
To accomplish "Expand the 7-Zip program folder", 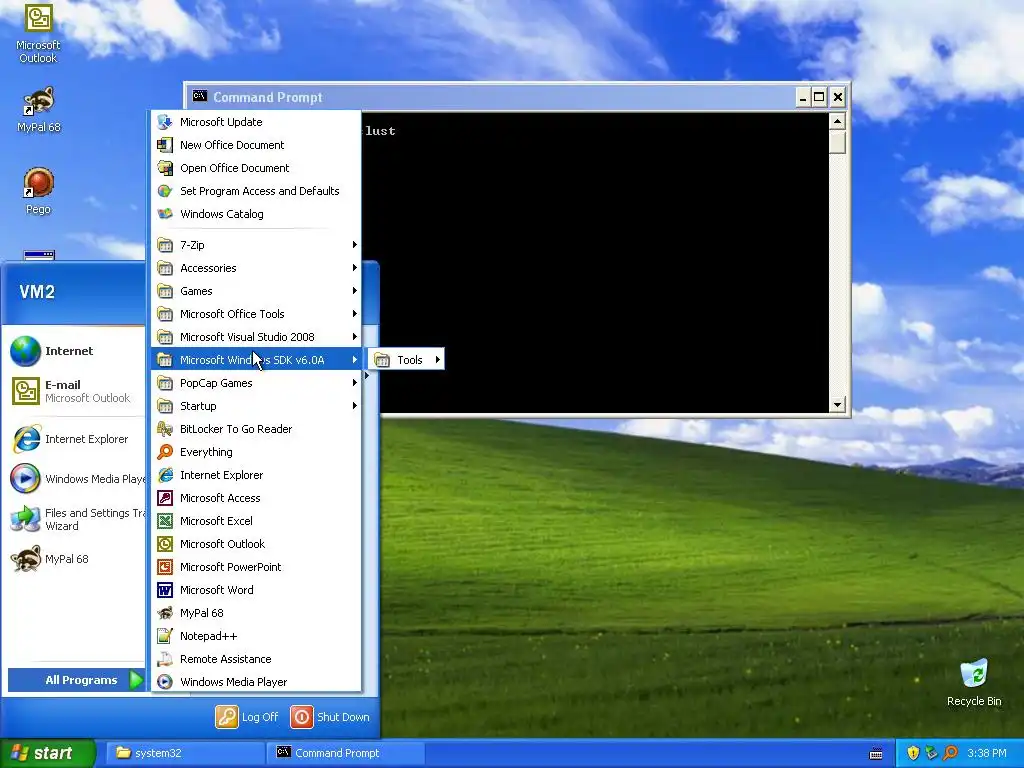I will [x=257, y=245].
